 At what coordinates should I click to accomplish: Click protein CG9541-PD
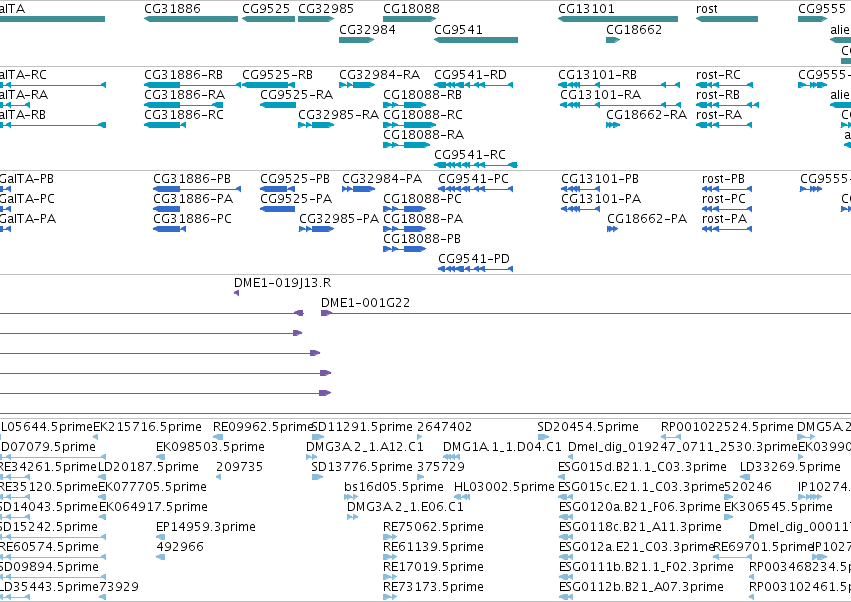[475, 269]
